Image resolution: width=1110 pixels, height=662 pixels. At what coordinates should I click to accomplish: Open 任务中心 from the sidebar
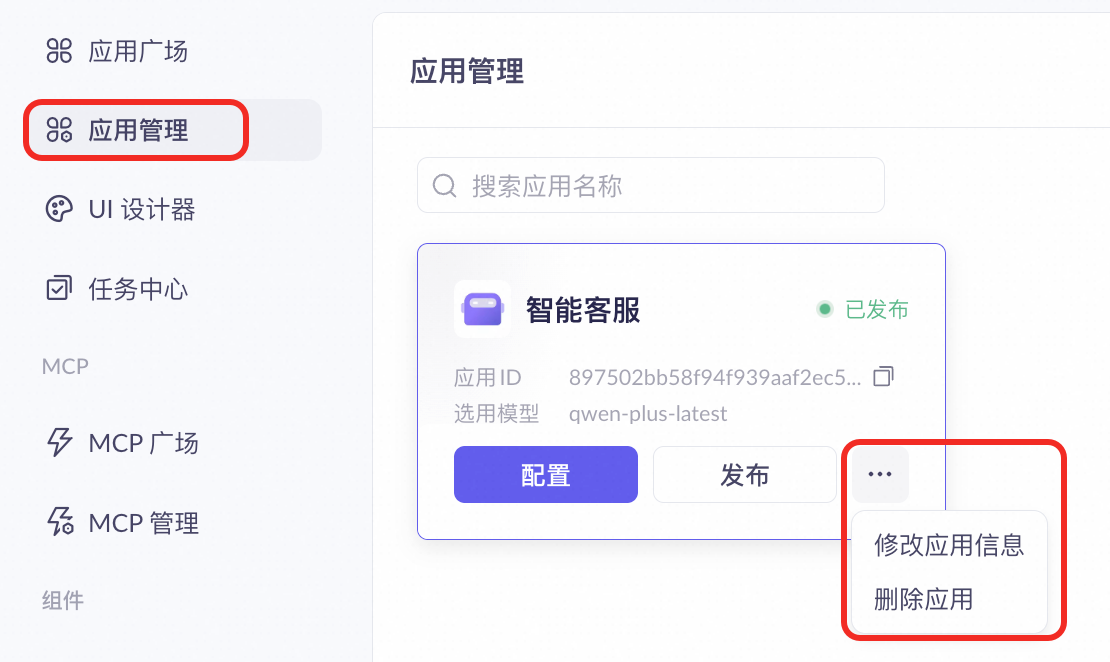point(138,289)
